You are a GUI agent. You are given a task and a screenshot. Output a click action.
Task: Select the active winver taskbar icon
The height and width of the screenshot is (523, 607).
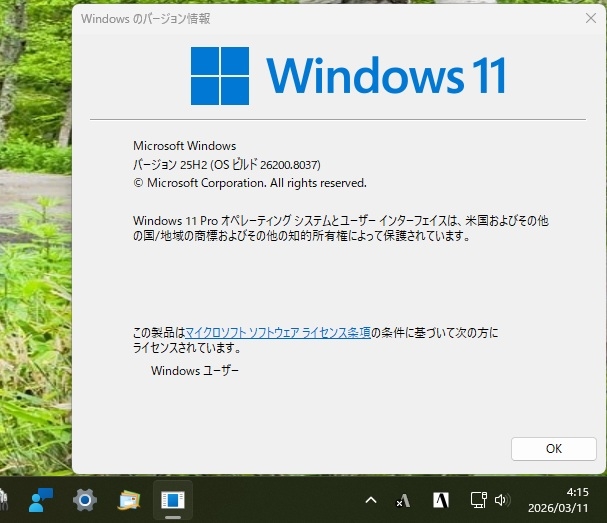173,500
